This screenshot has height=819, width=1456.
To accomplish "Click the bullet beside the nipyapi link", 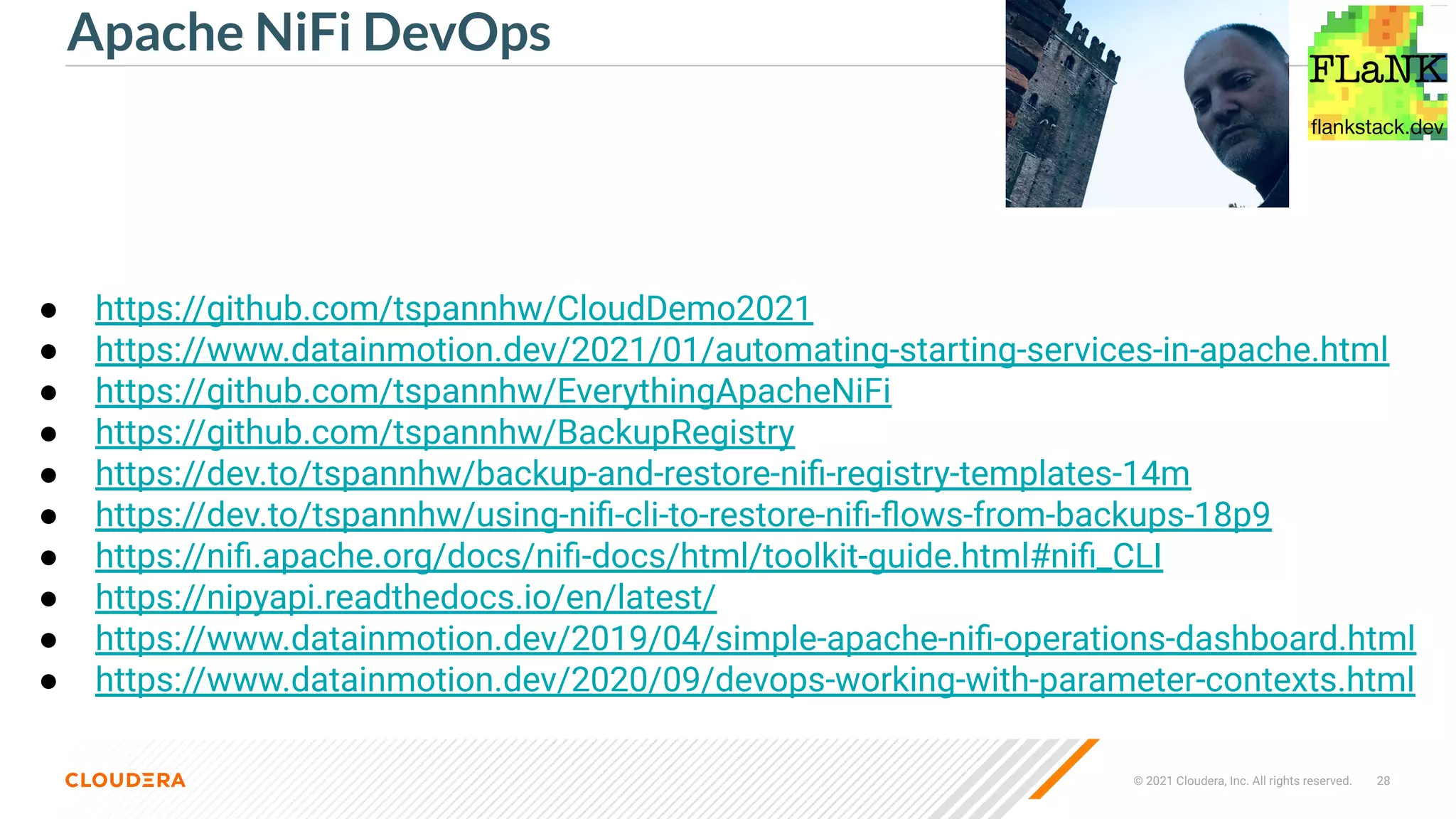I will (48, 599).
